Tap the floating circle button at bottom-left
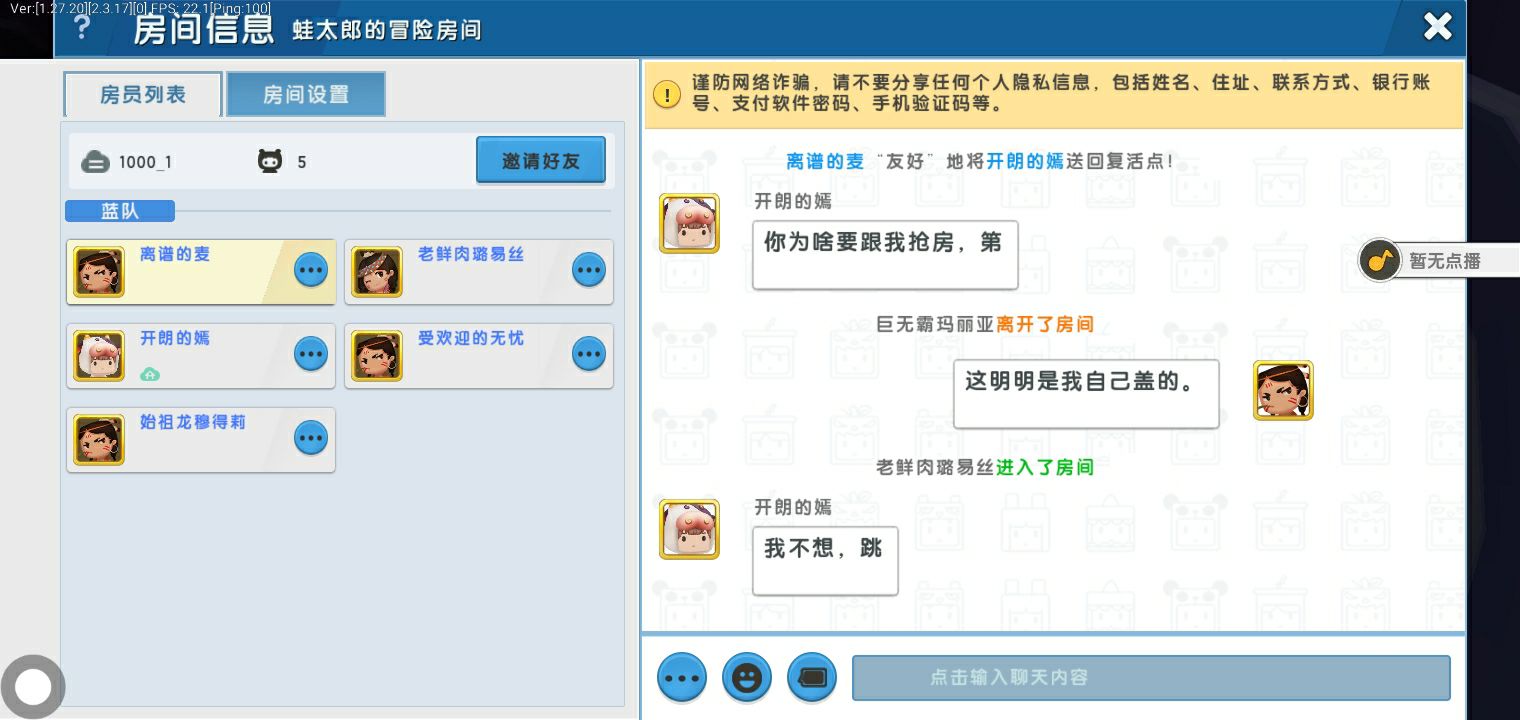This screenshot has width=1520, height=720. coord(33,687)
